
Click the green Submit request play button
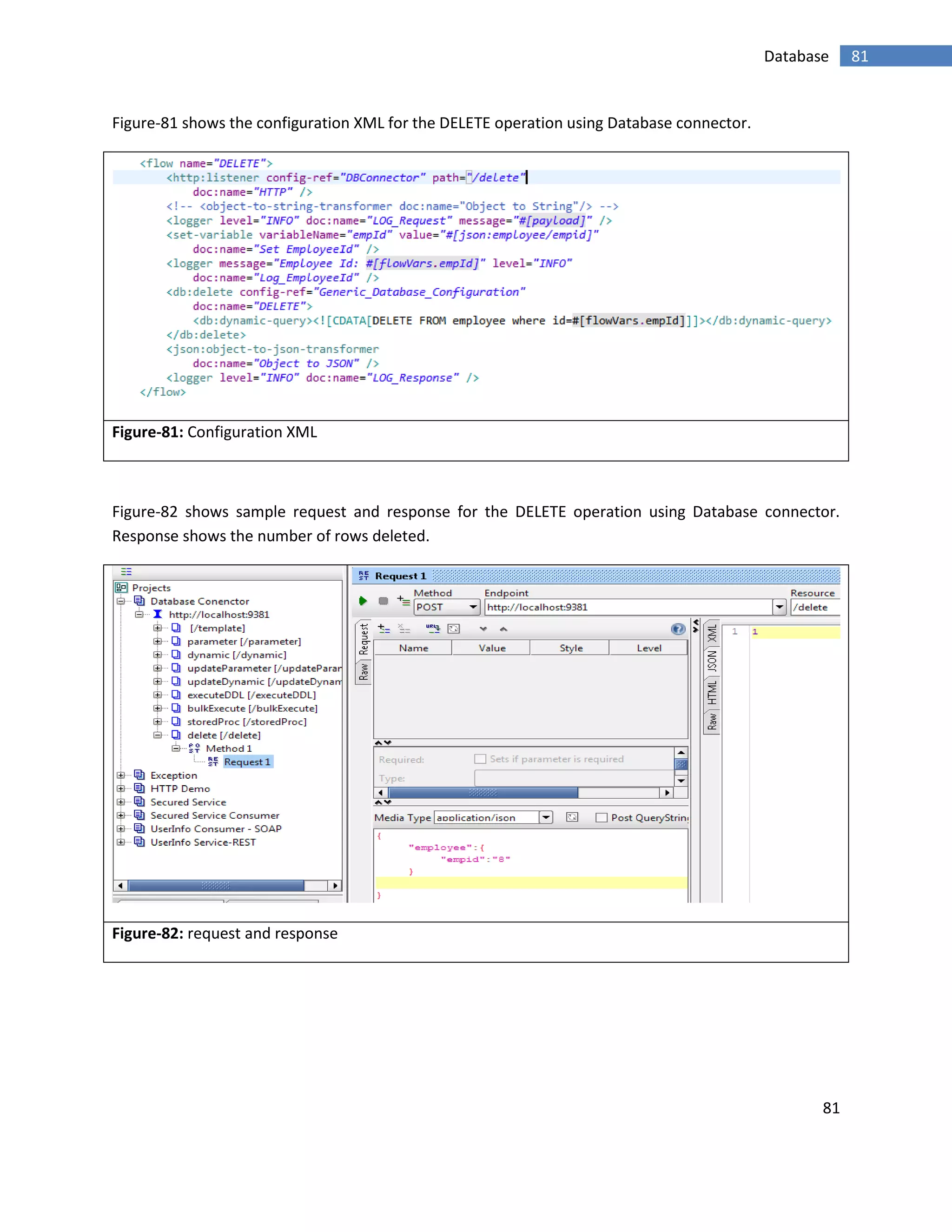(x=363, y=601)
